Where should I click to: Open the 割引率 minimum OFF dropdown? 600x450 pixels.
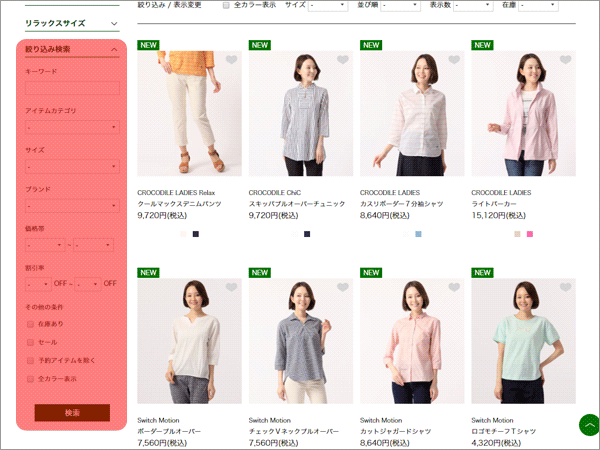click(x=38, y=284)
